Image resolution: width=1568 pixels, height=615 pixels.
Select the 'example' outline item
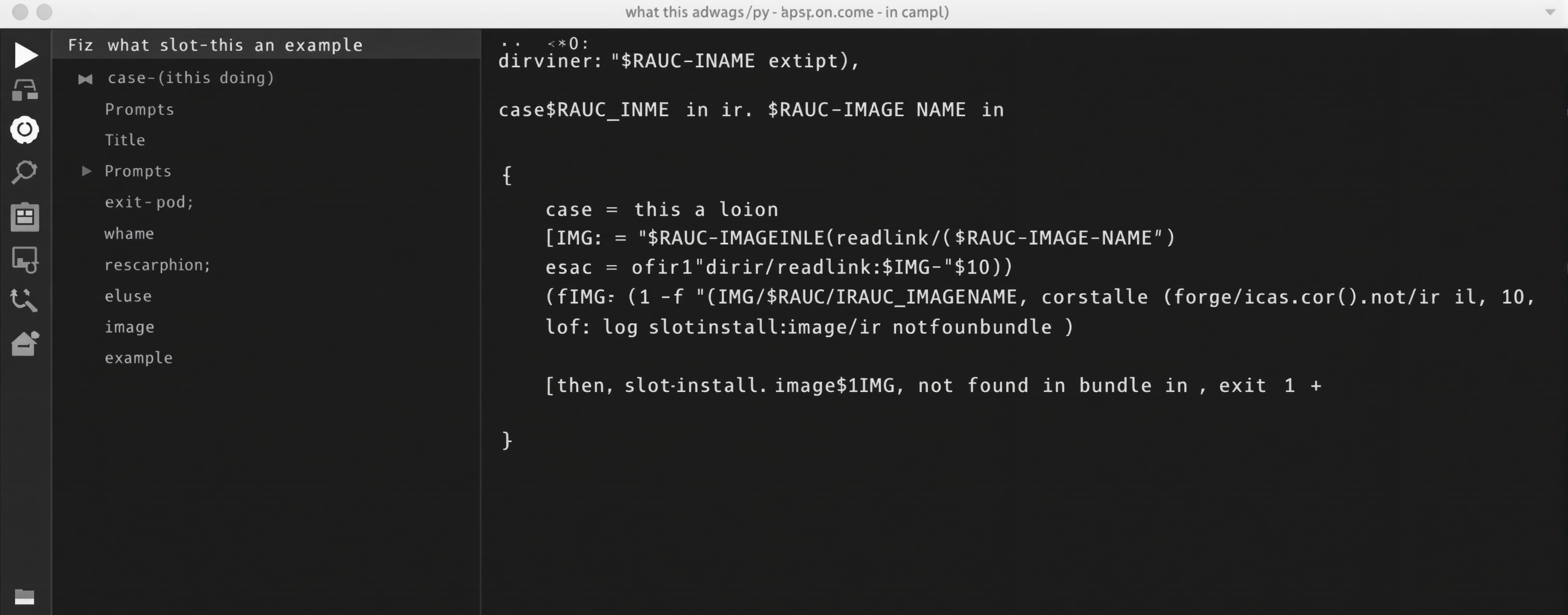click(139, 358)
